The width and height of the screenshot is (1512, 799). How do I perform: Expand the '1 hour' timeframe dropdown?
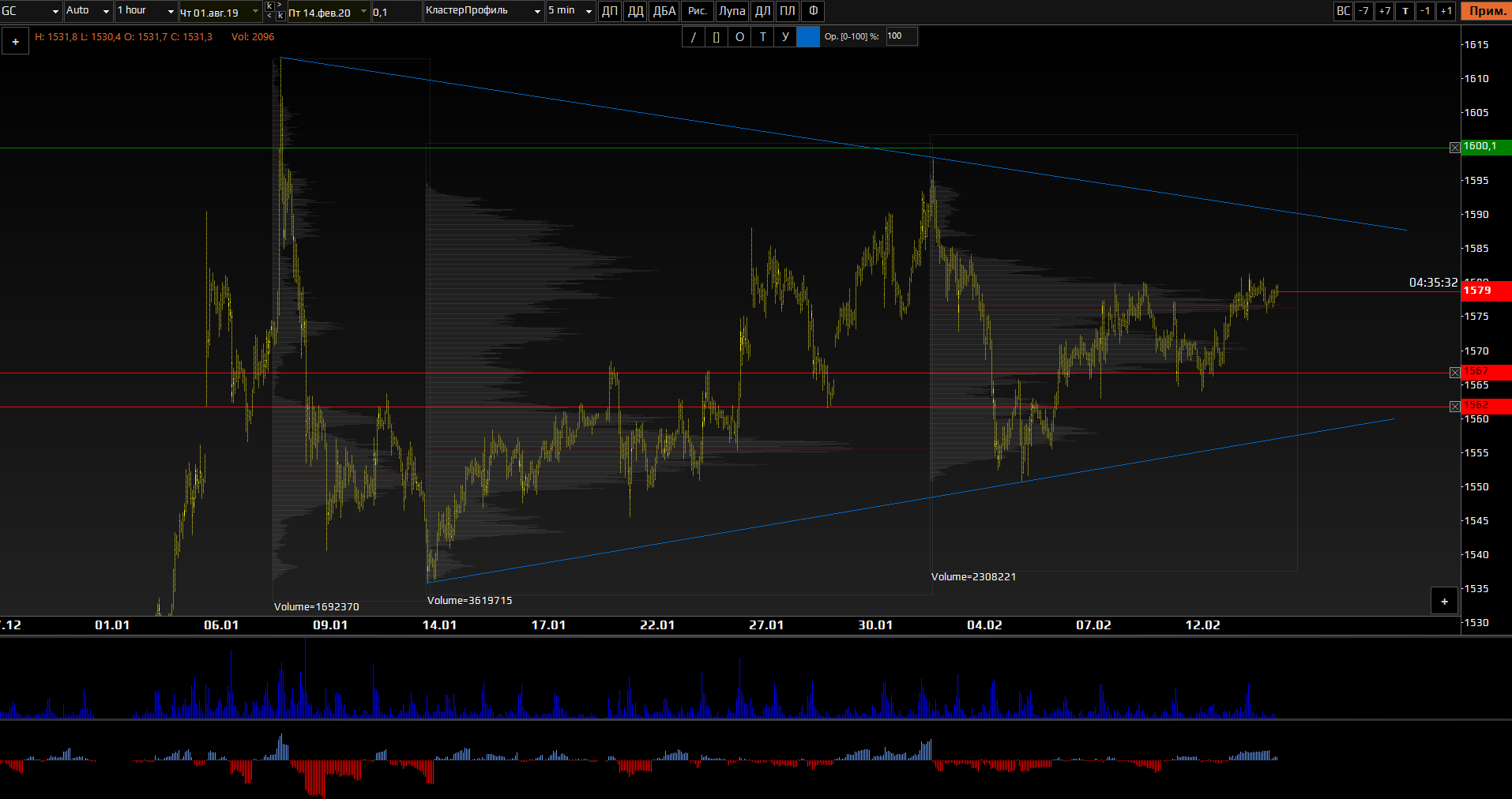click(146, 11)
